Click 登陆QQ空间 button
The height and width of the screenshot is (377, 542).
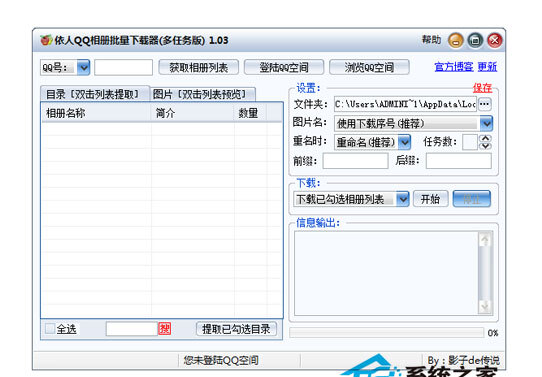pos(284,67)
